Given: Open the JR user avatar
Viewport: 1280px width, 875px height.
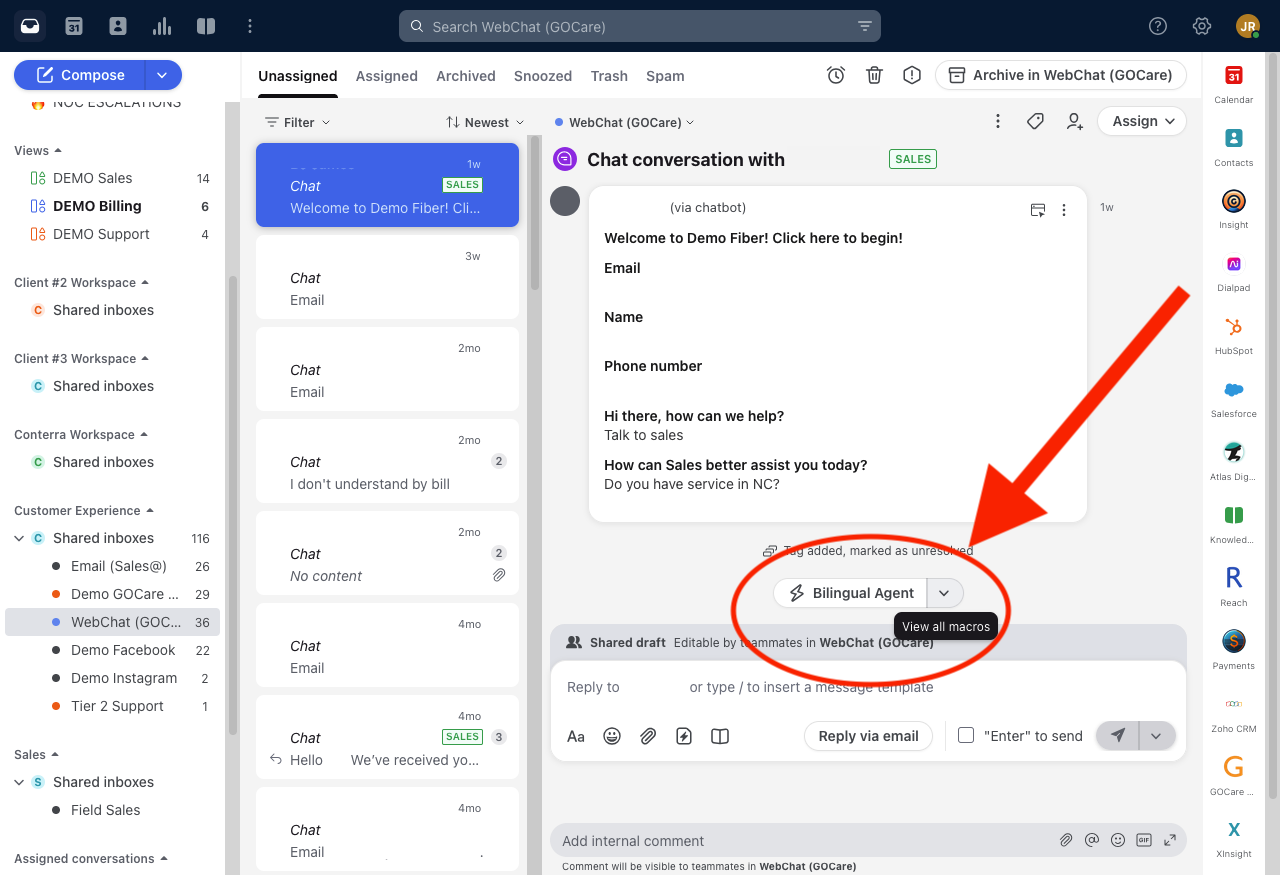Looking at the screenshot, I should [1247, 26].
